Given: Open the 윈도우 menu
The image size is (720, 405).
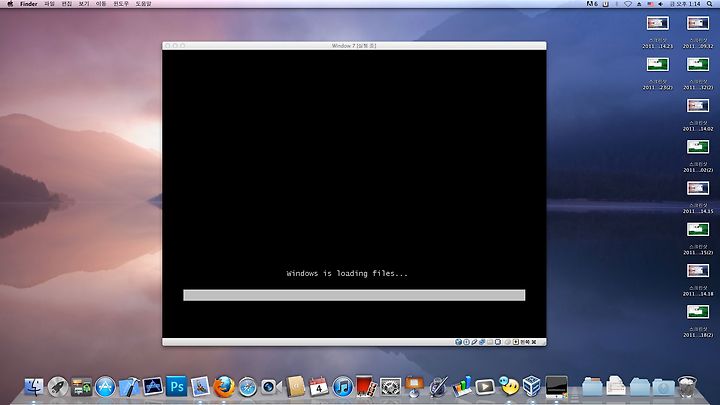Looking at the screenshot, I should (121, 4).
